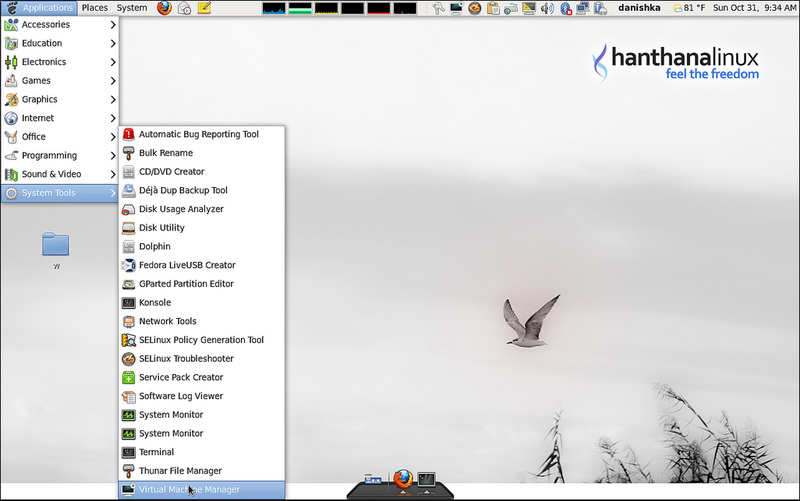Open the System menu
Viewport: 800px width, 501px height.
132,8
